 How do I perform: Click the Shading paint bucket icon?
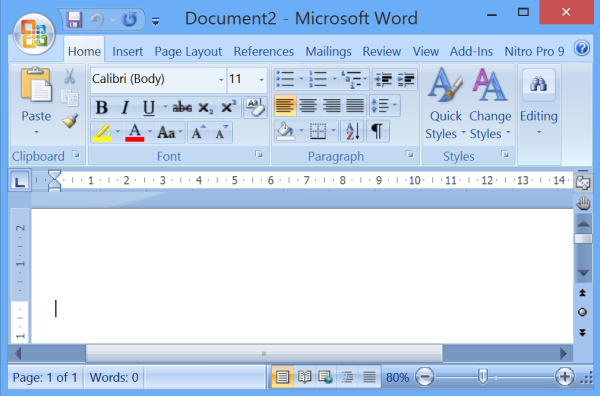(x=285, y=131)
